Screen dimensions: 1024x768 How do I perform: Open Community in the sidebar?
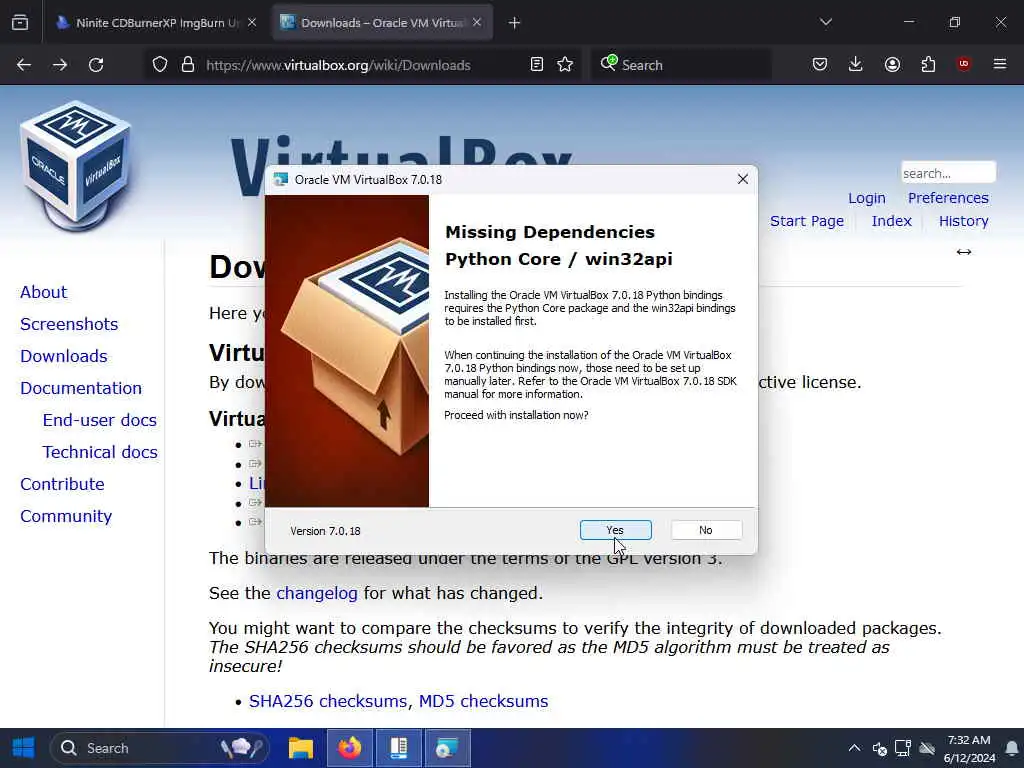[66, 516]
